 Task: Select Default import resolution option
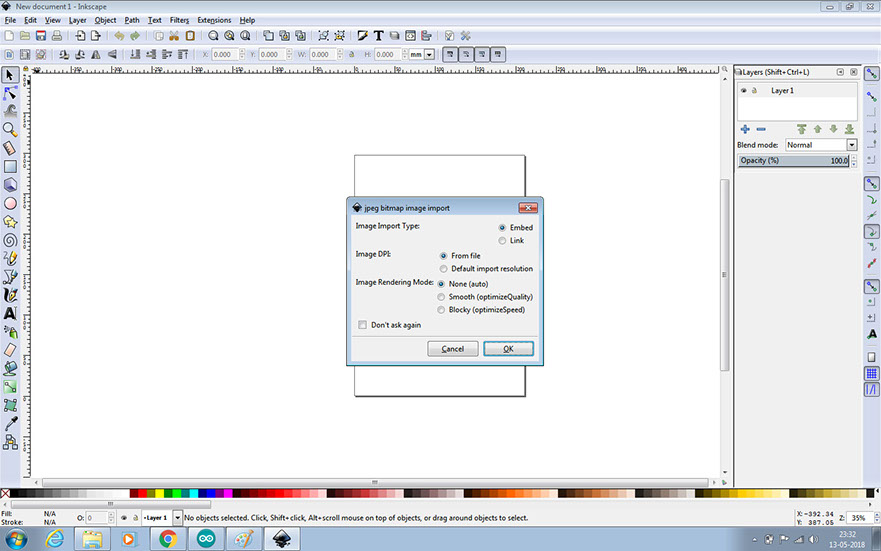(x=443, y=268)
